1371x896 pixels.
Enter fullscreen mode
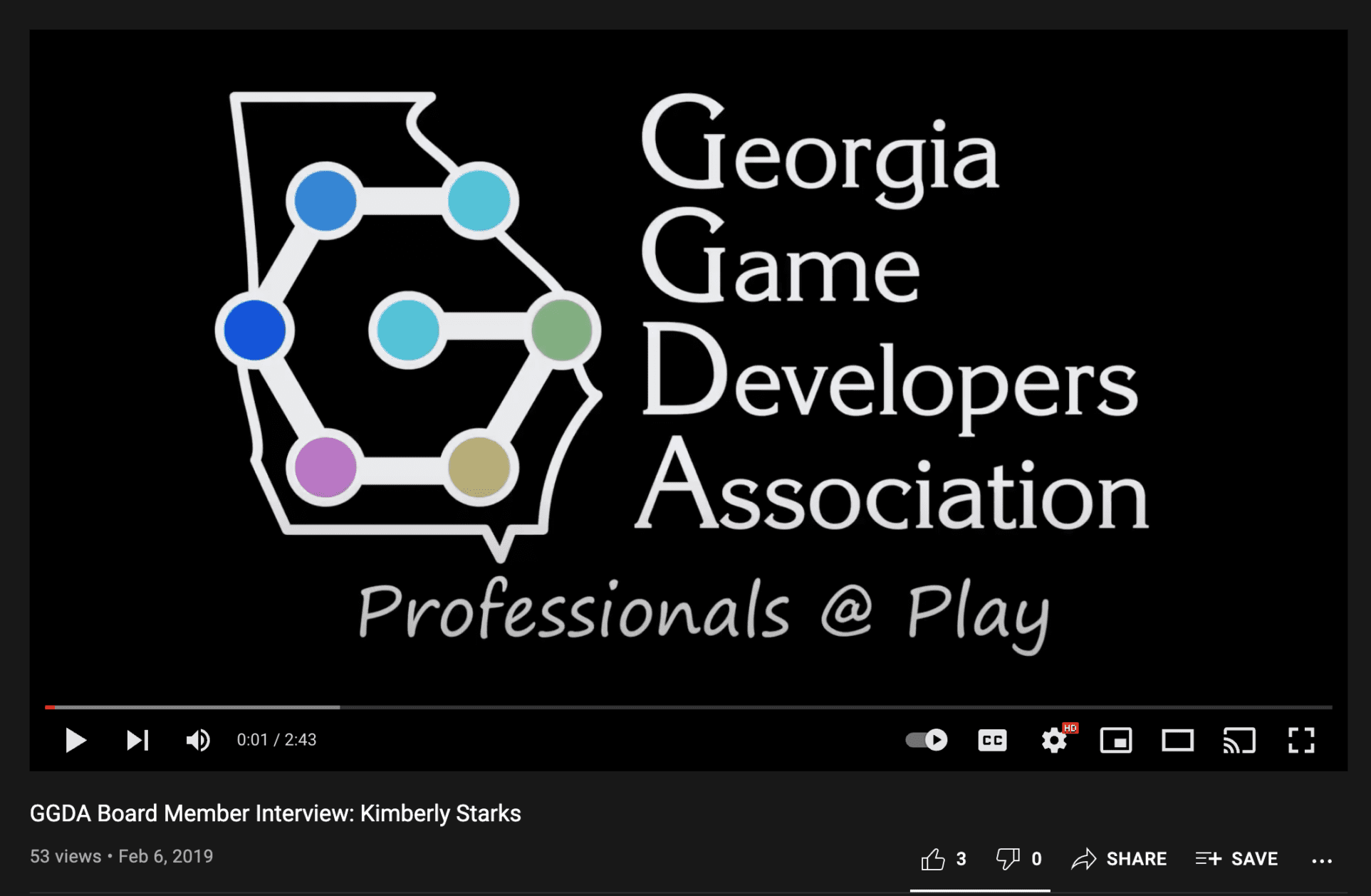(x=1302, y=741)
